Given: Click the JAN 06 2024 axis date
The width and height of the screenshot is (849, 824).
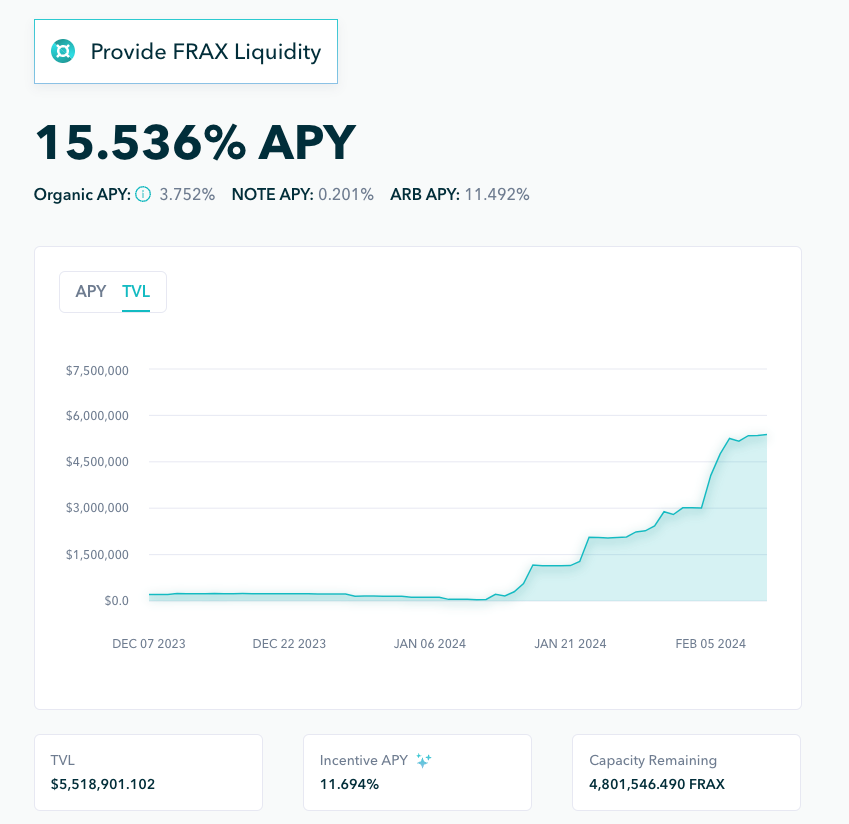Looking at the screenshot, I should click(430, 644).
